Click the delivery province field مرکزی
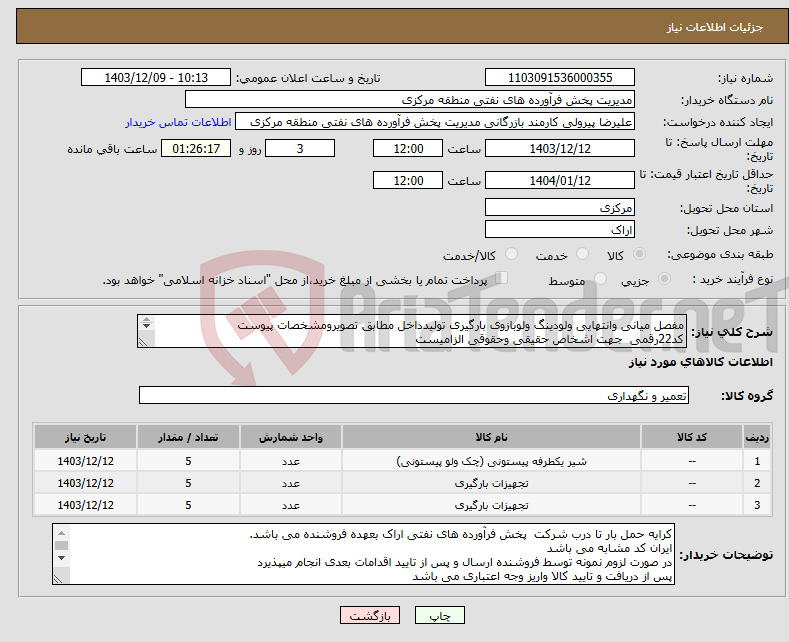 click(560, 207)
